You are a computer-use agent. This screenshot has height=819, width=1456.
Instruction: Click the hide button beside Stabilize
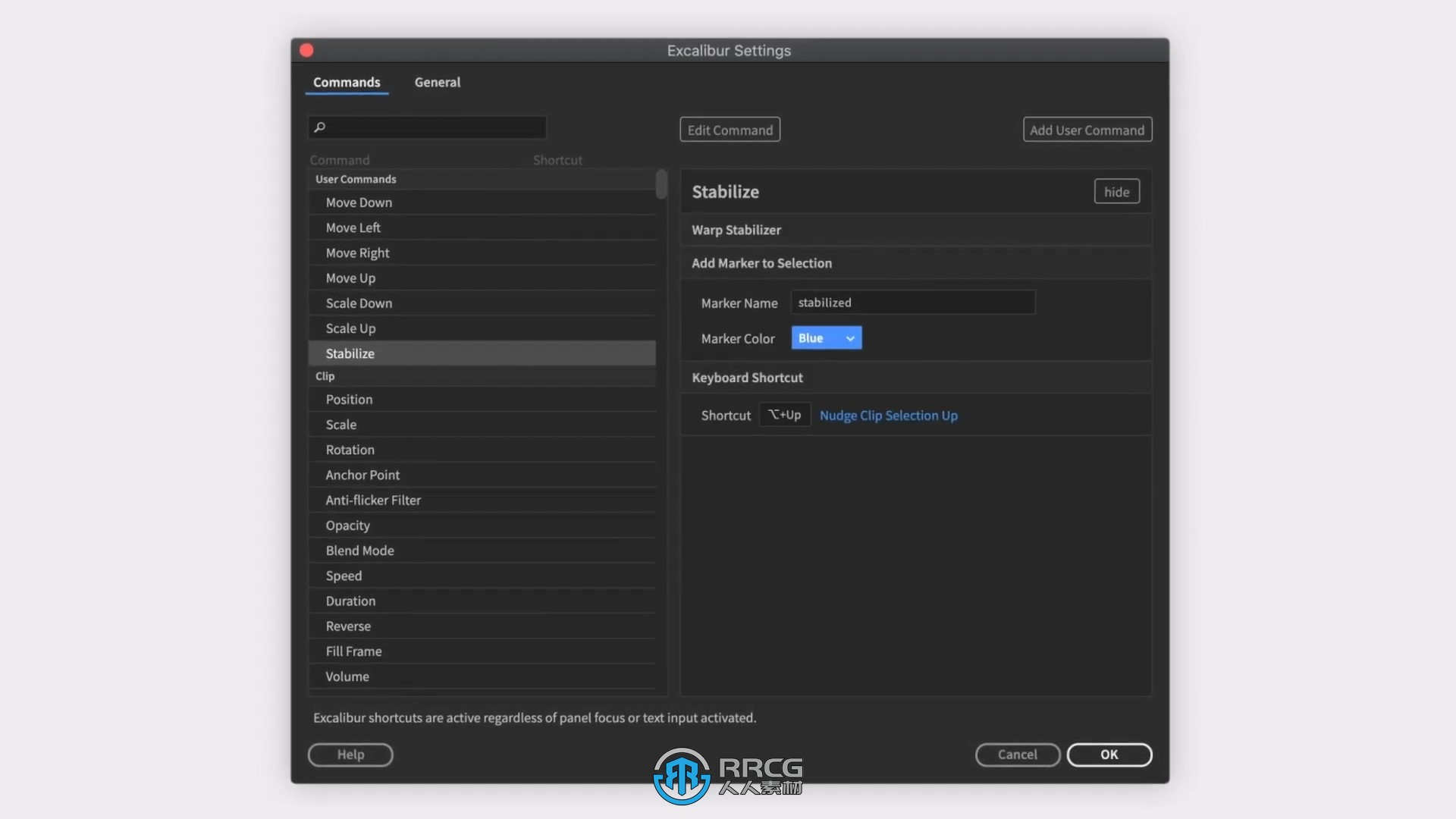point(1116,192)
